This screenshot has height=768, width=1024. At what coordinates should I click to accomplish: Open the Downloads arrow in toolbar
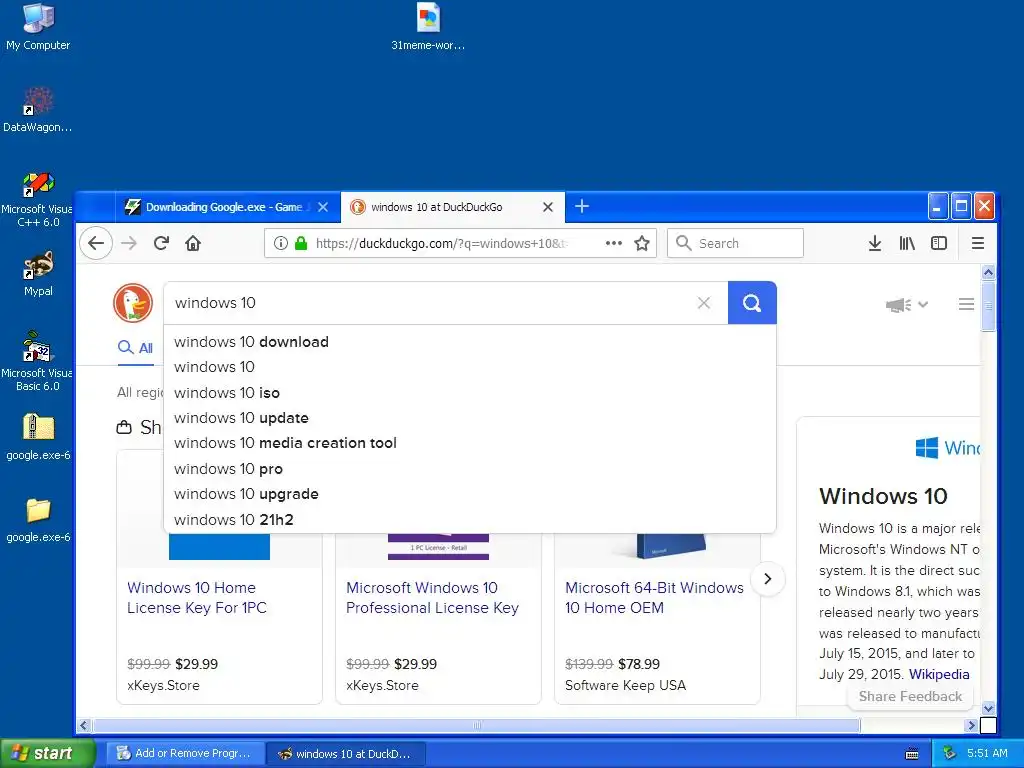pos(875,244)
